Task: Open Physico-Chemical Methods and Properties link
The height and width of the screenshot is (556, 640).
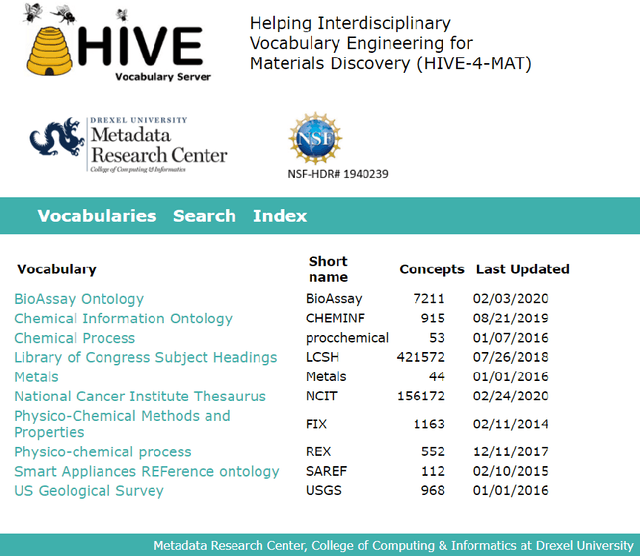Action: pos(122,424)
